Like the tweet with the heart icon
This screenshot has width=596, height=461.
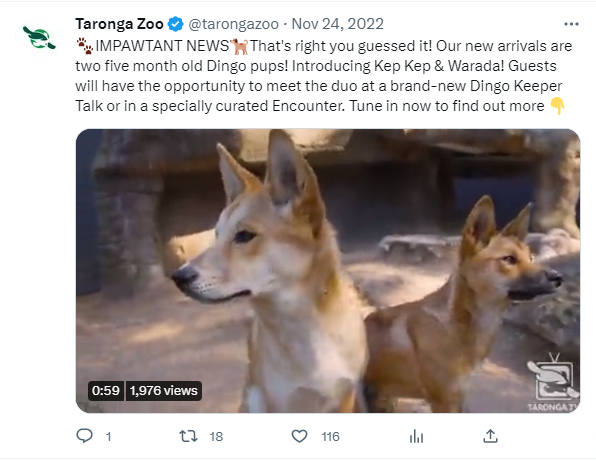300,436
